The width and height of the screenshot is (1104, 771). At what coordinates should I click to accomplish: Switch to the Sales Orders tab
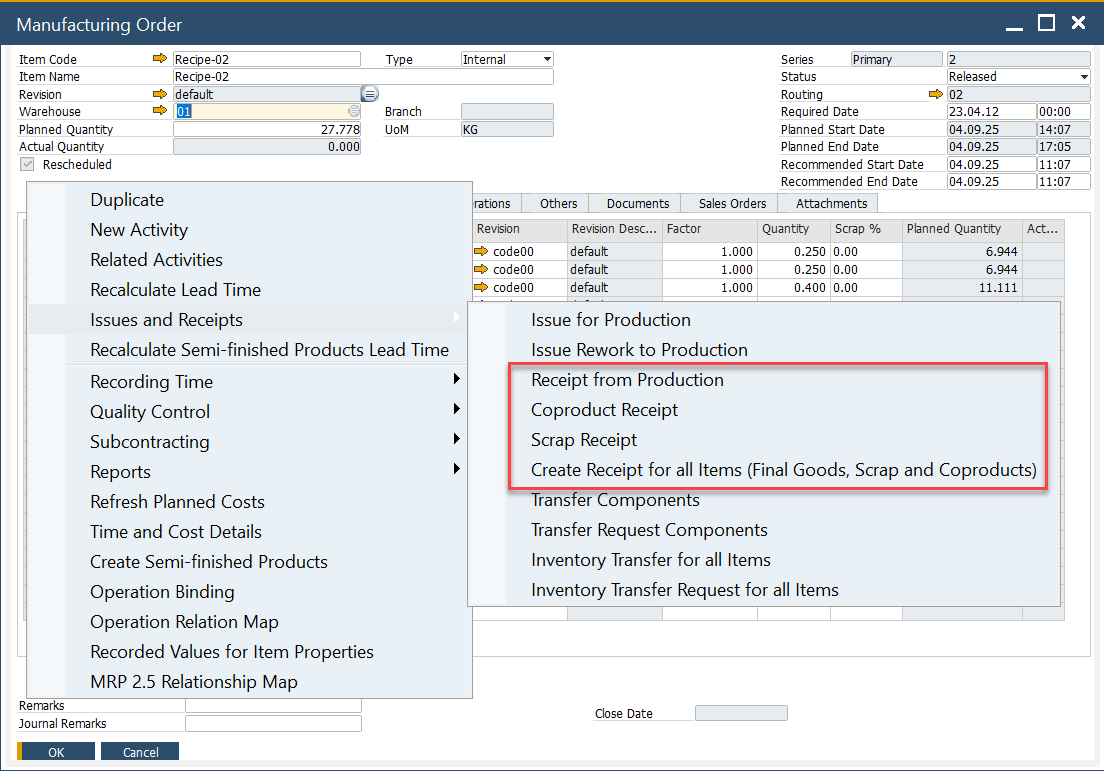732,204
